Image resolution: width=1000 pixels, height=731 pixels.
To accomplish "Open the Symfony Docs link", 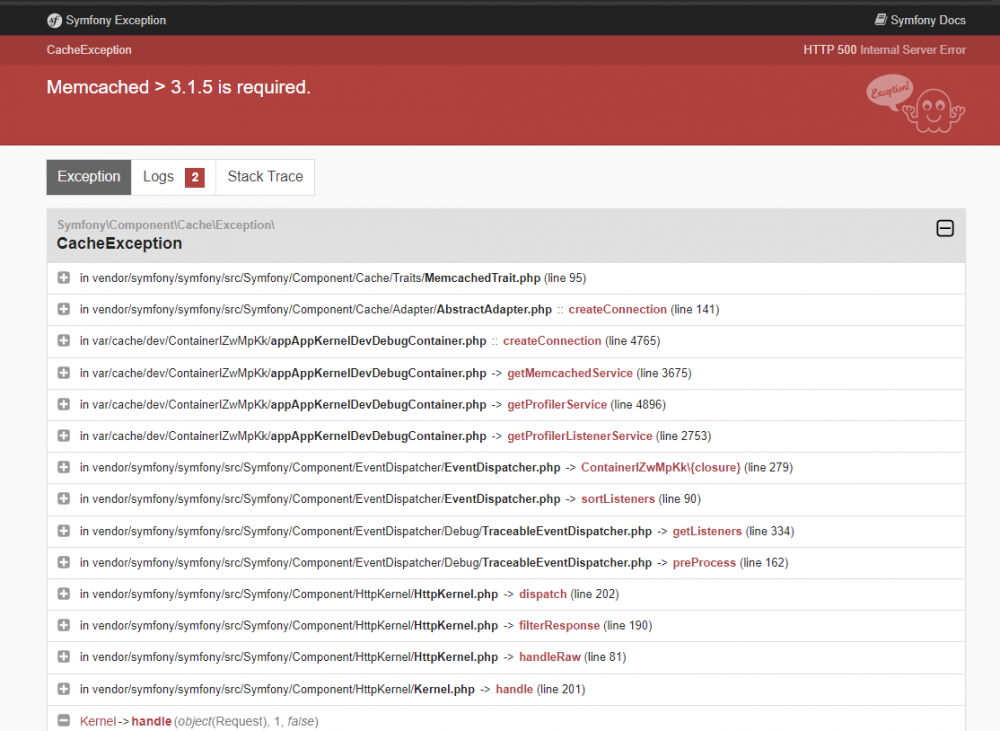I will click(x=920, y=20).
